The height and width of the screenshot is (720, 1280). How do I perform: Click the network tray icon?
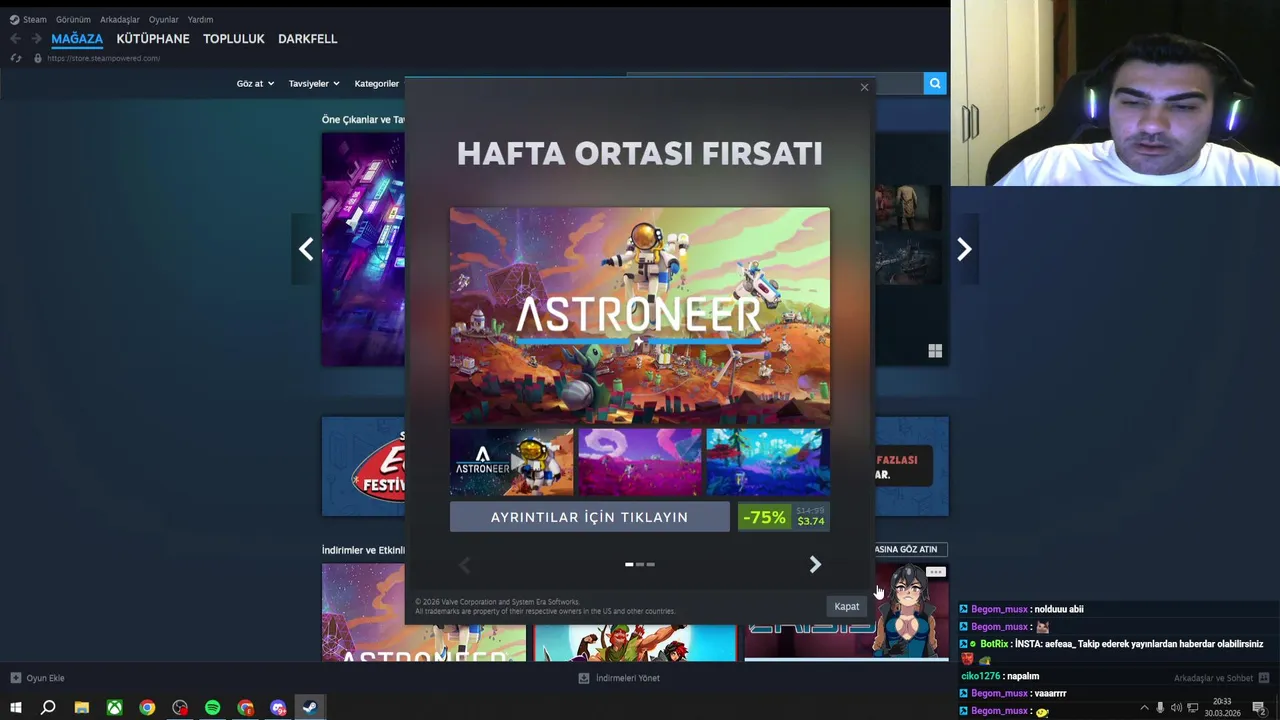[1193, 708]
